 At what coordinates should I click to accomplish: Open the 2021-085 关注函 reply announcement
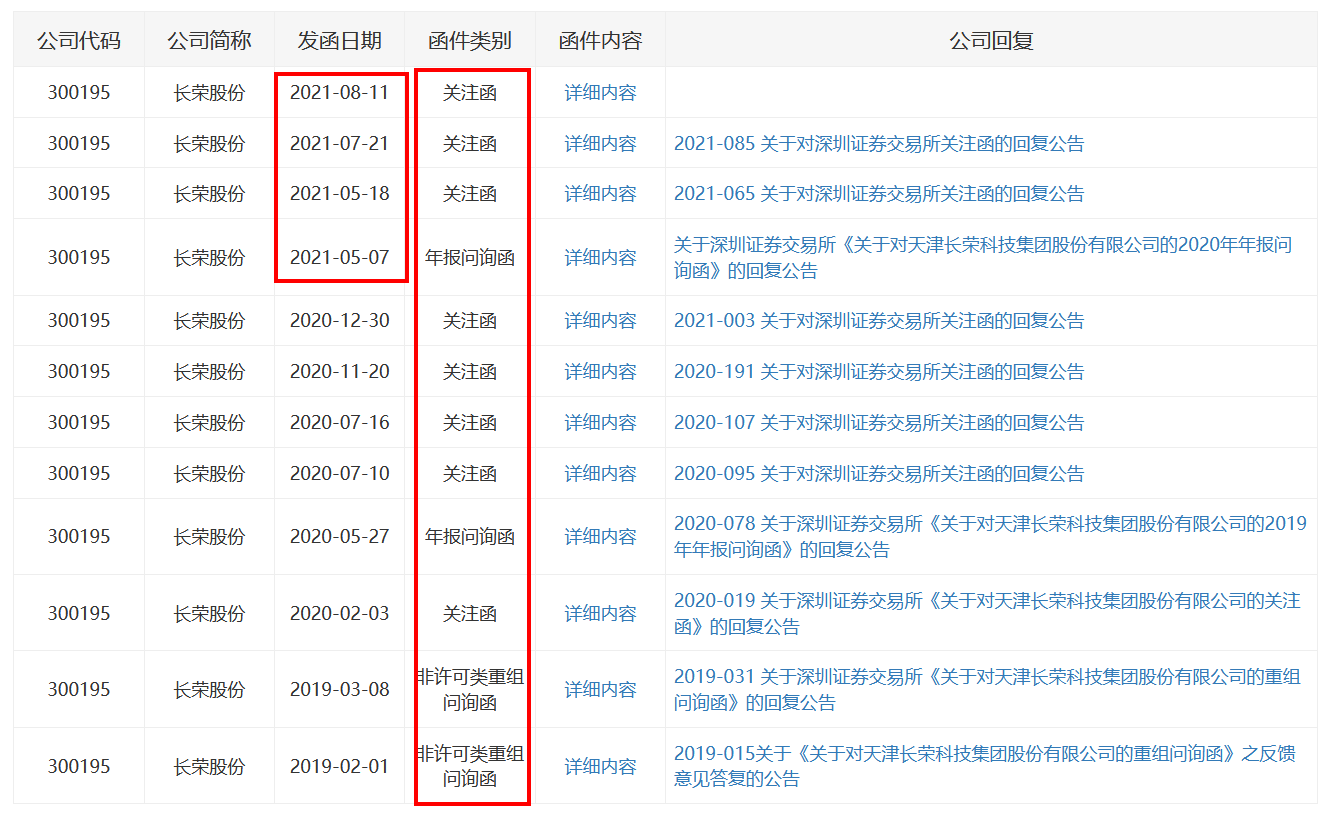878,144
